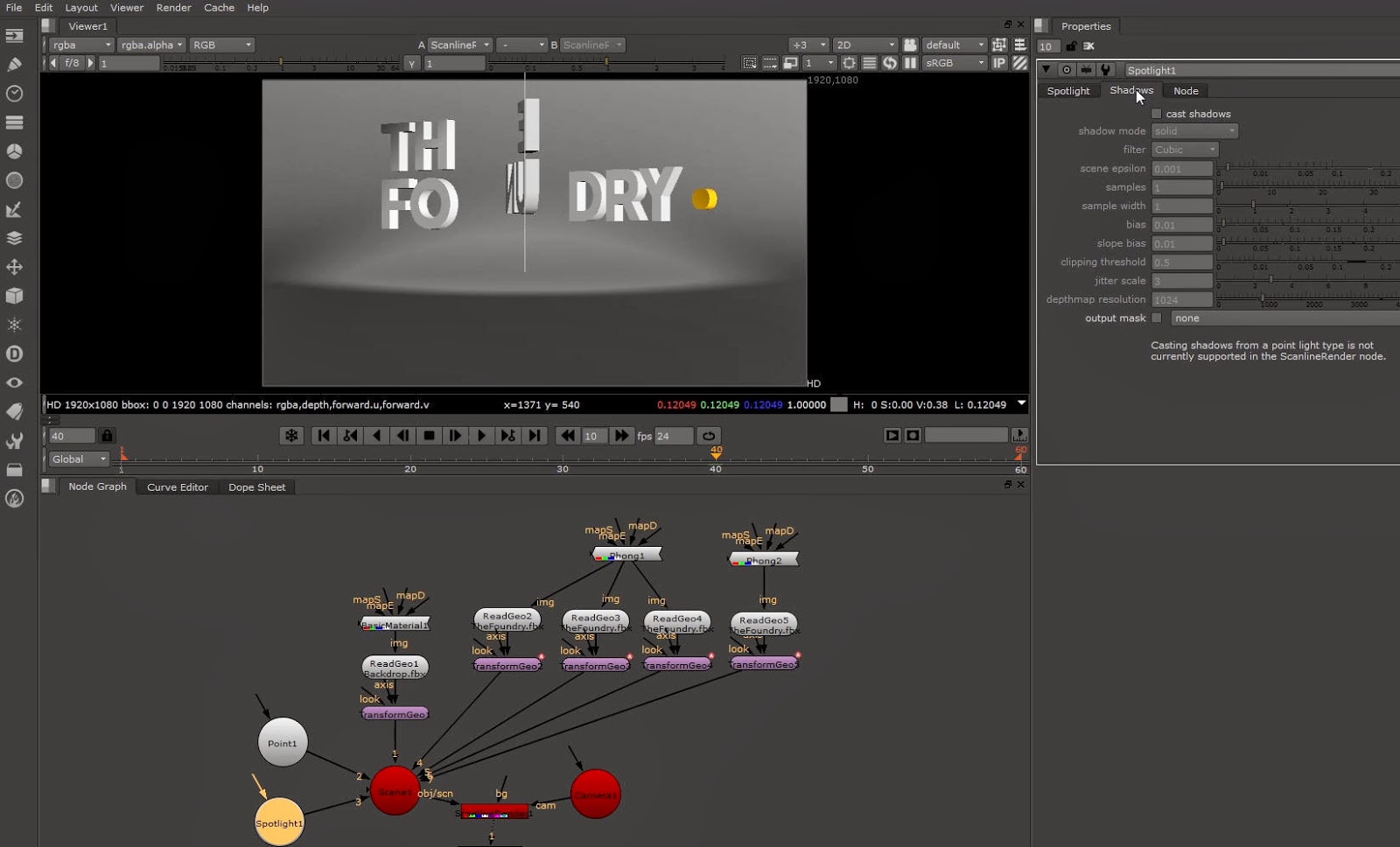Open the Keyer nodes icon

pyautogui.click(x=14, y=209)
